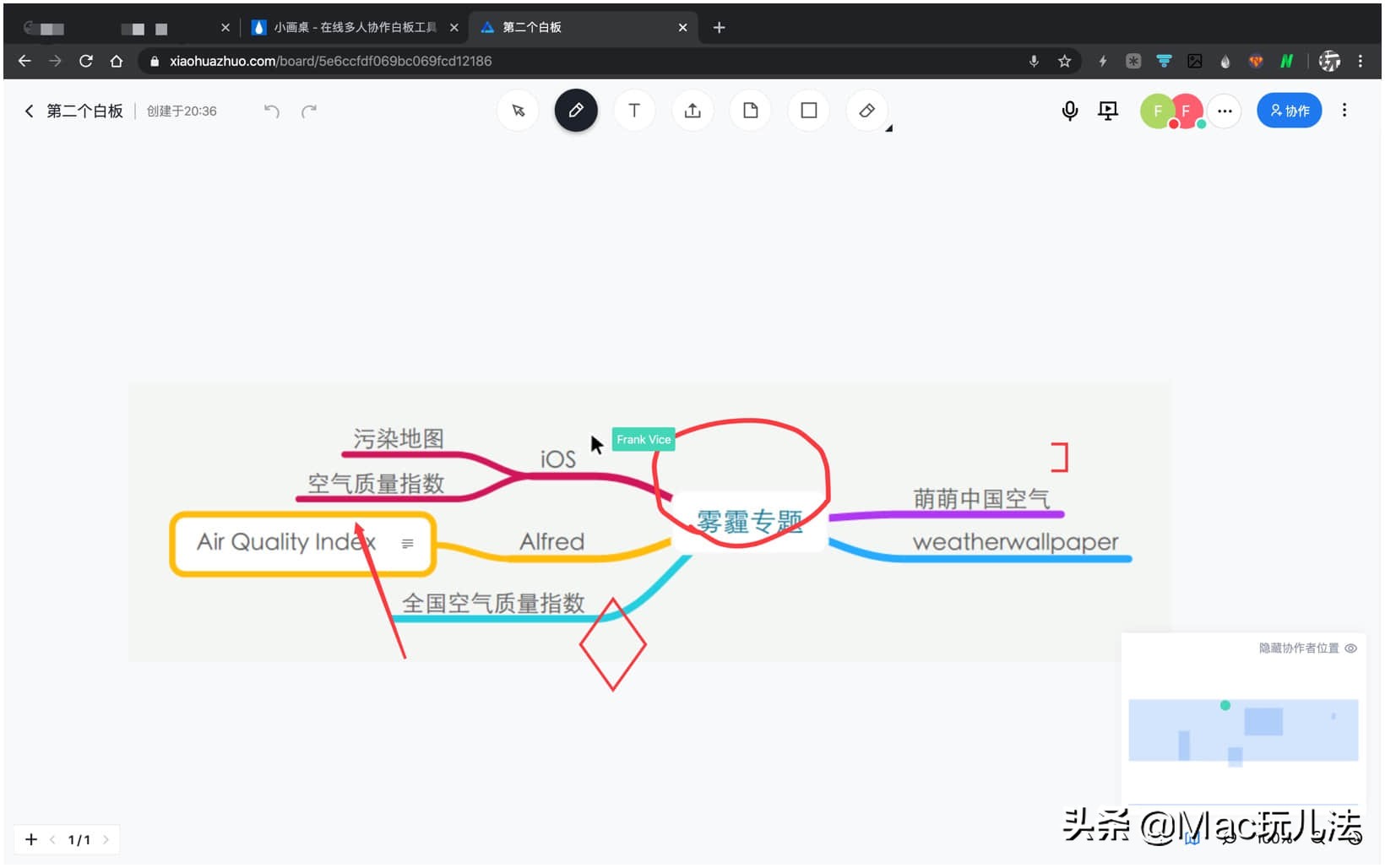
Task: Open the Chrome menu
Action: (x=1360, y=61)
